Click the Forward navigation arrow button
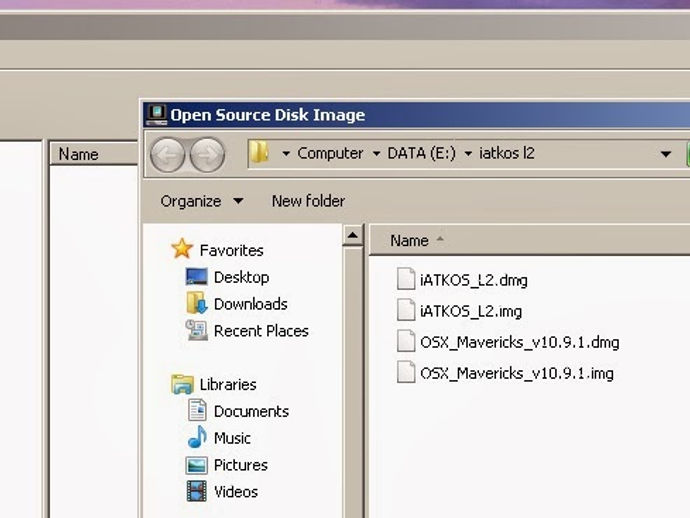The image size is (690, 518). [207, 154]
